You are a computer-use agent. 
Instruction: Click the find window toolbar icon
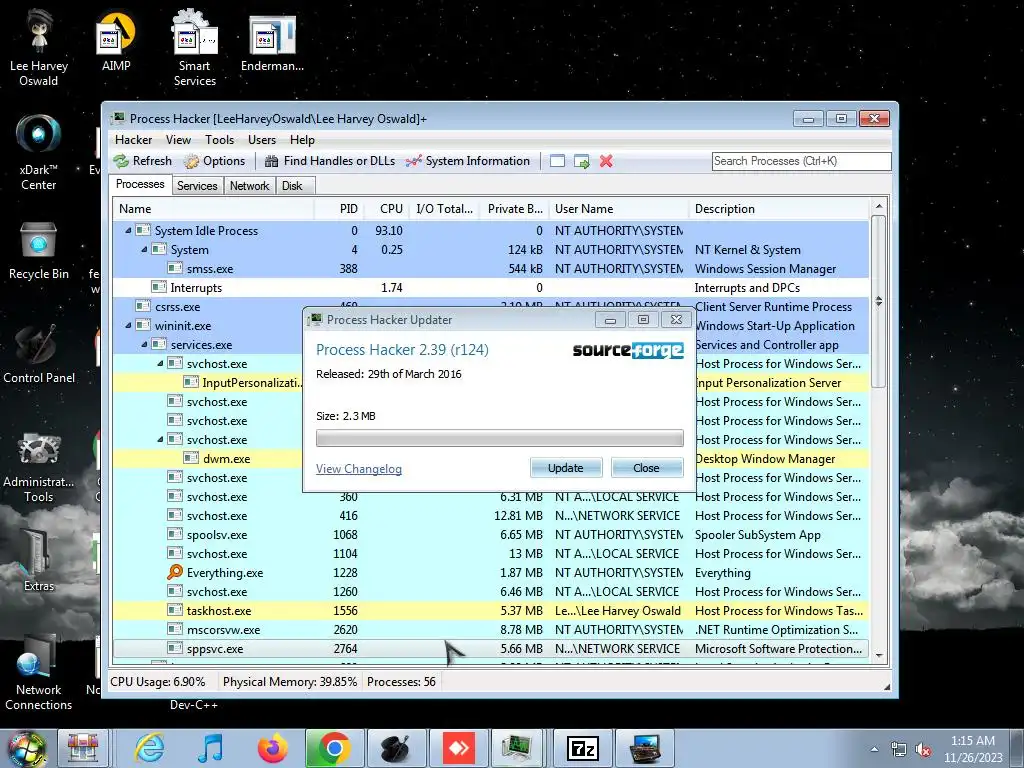(557, 161)
